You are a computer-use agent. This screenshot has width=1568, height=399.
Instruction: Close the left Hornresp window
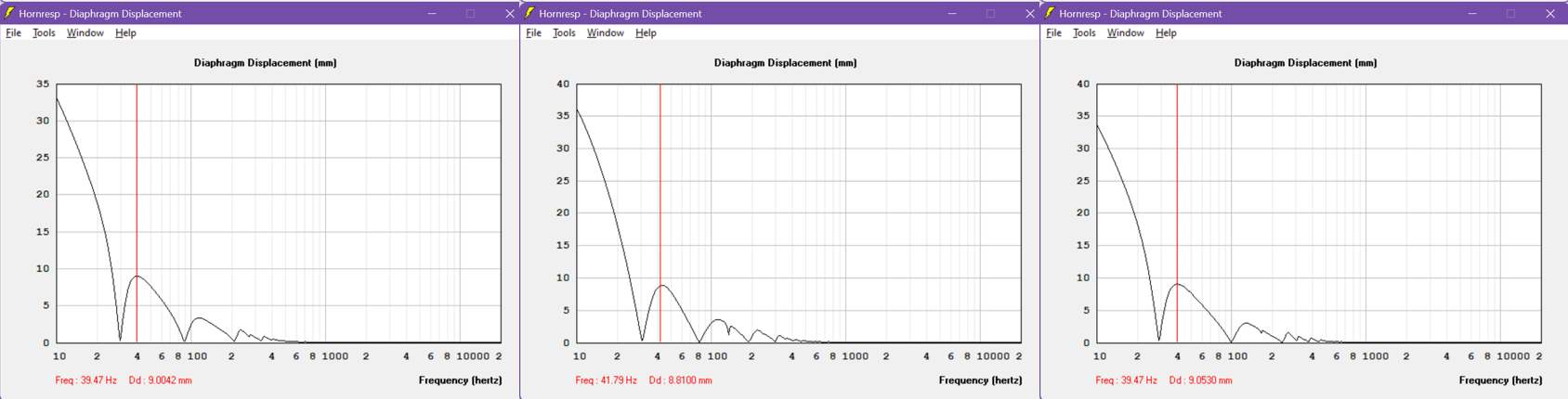pos(509,13)
